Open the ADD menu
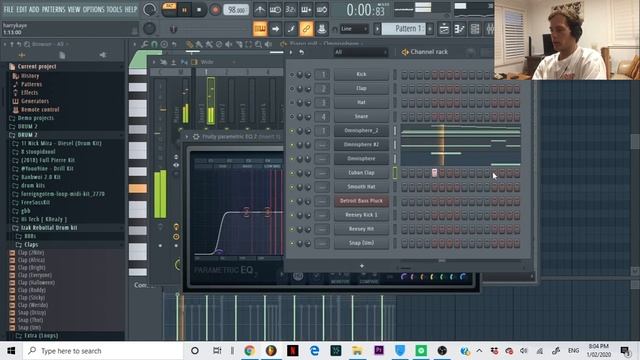 click(x=34, y=9)
